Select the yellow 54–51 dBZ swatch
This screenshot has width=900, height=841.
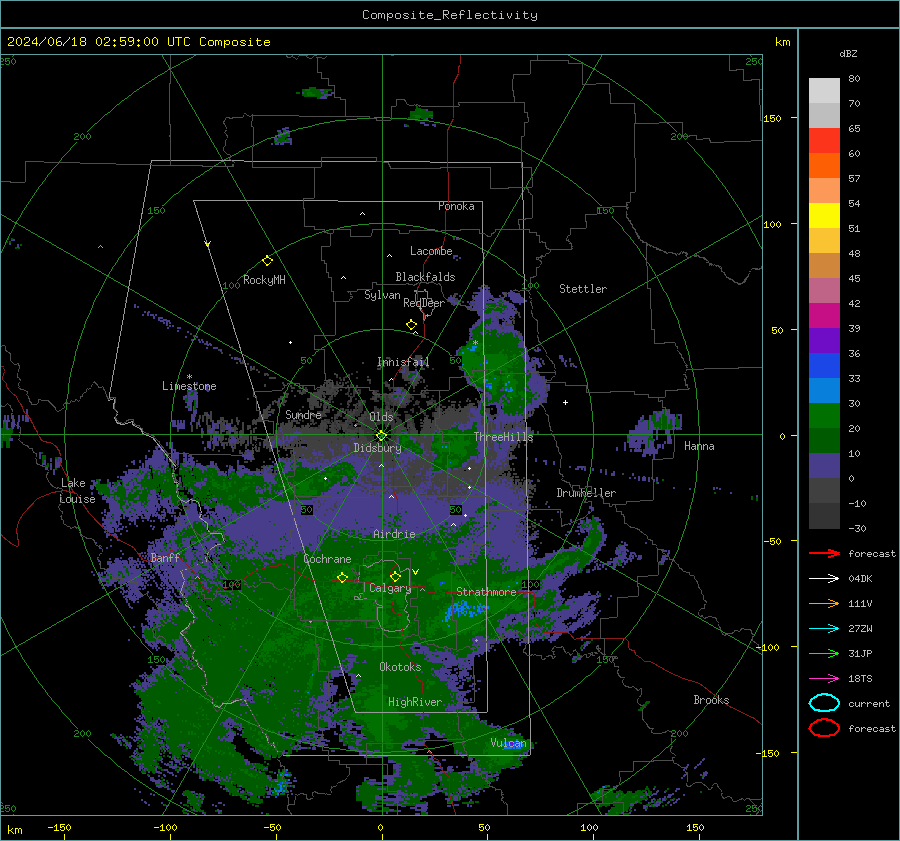coord(824,216)
